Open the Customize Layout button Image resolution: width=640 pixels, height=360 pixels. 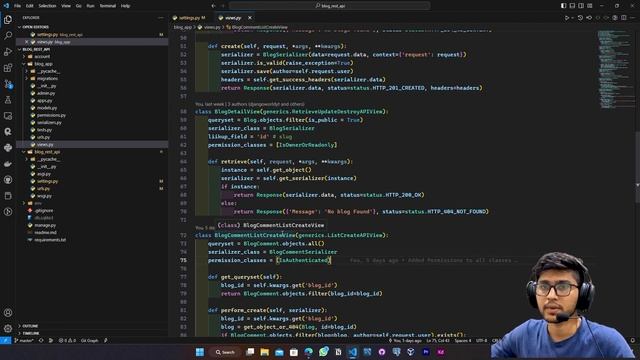pos(590,6)
